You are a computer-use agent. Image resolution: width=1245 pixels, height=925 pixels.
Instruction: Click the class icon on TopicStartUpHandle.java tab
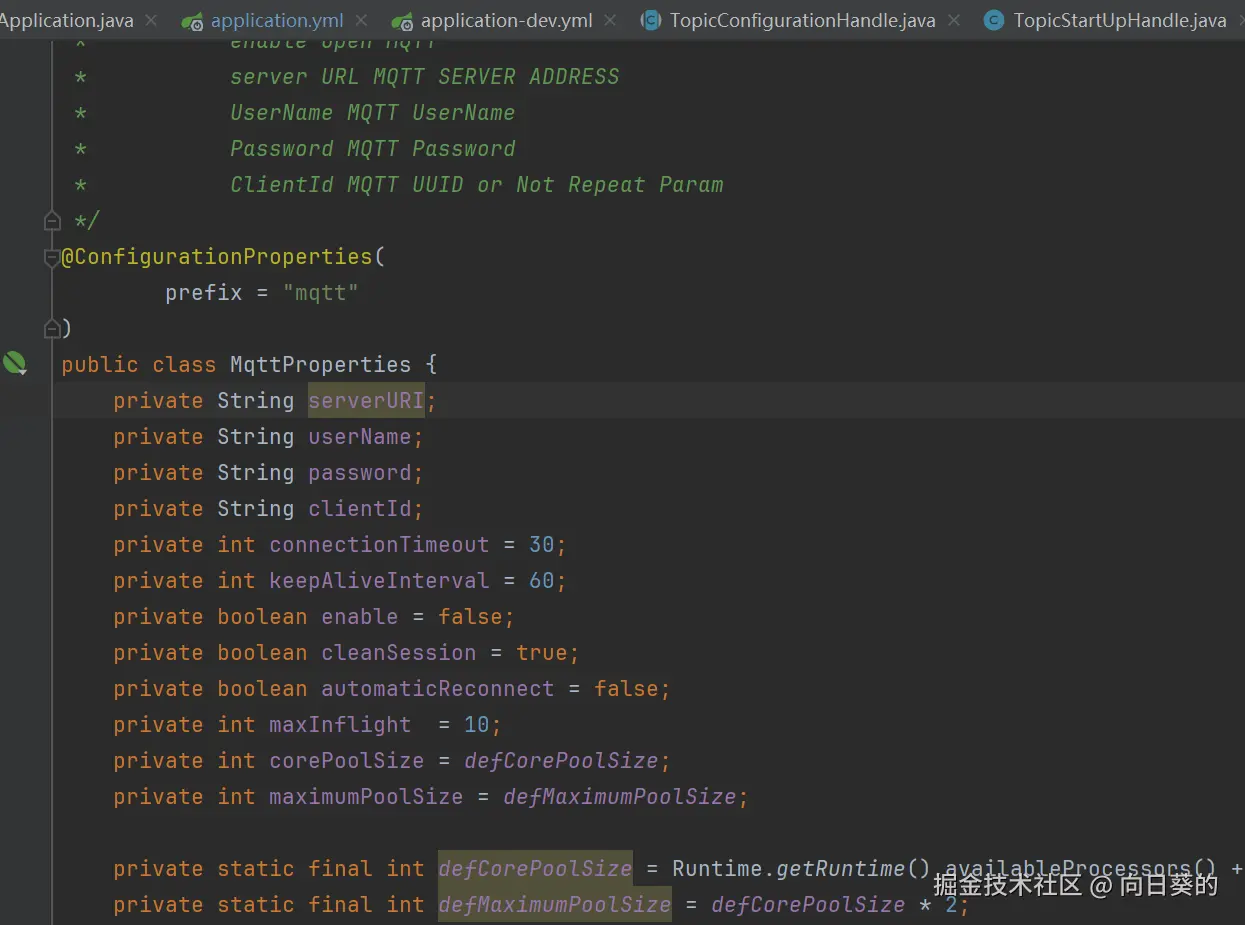pyautogui.click(x=994, y=20)
